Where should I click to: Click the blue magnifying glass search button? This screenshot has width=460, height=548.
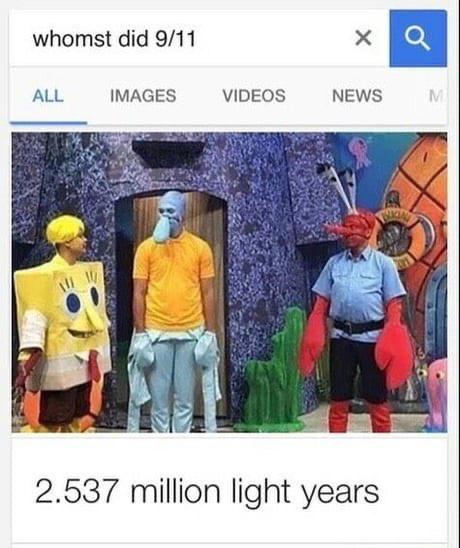(x=418, y=38)
